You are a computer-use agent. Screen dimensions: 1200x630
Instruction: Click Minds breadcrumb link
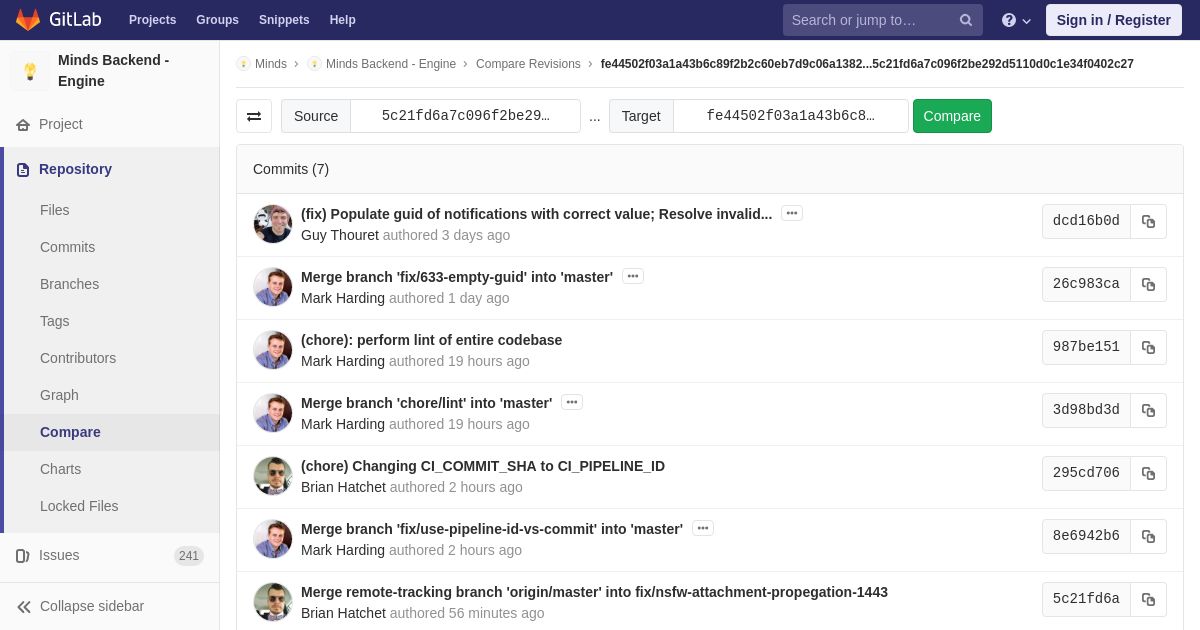[271, 64]
